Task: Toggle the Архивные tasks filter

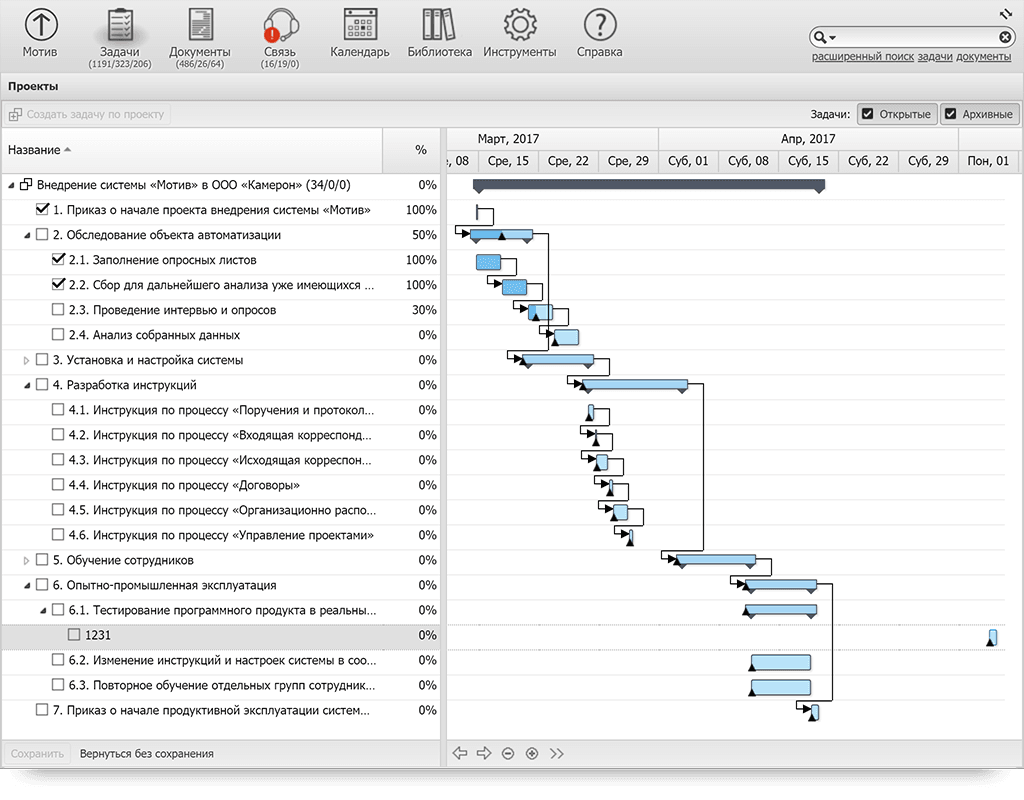Action: pos(980,114)
